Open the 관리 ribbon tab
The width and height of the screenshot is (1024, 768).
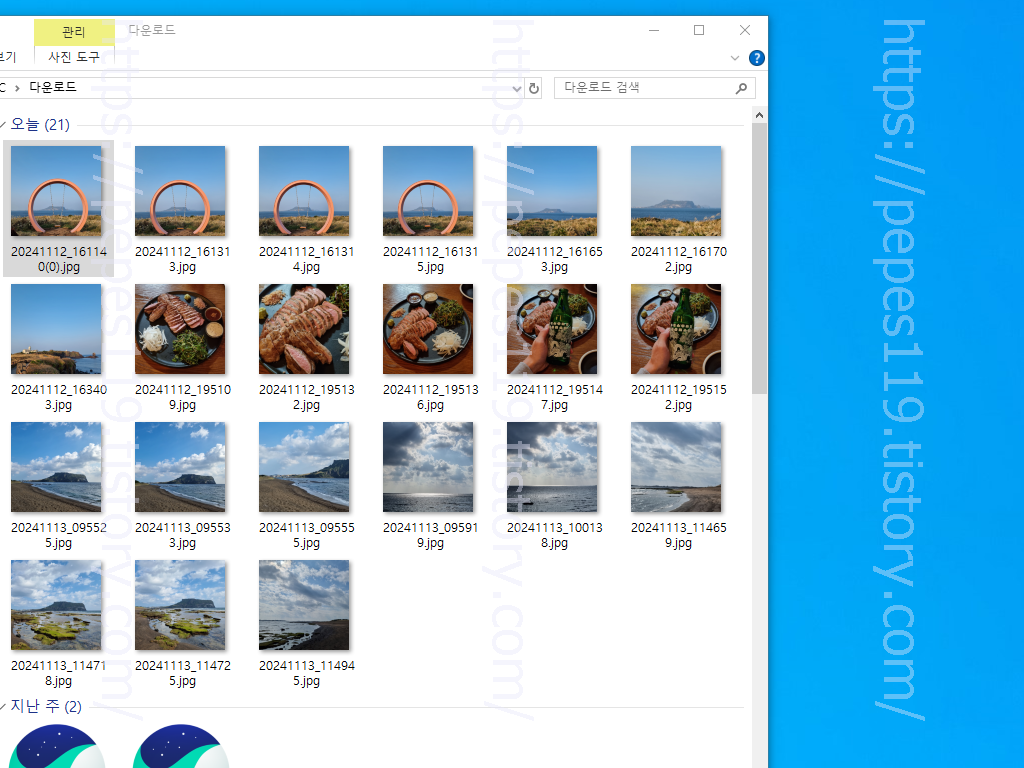(74, 32)
